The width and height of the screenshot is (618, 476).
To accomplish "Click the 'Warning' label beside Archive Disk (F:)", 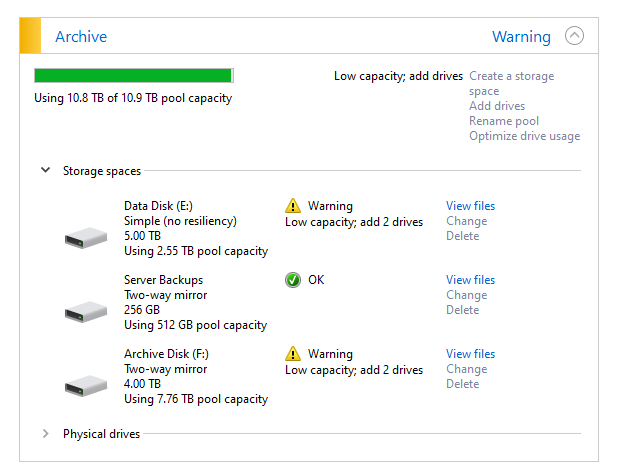I will 330,354.
